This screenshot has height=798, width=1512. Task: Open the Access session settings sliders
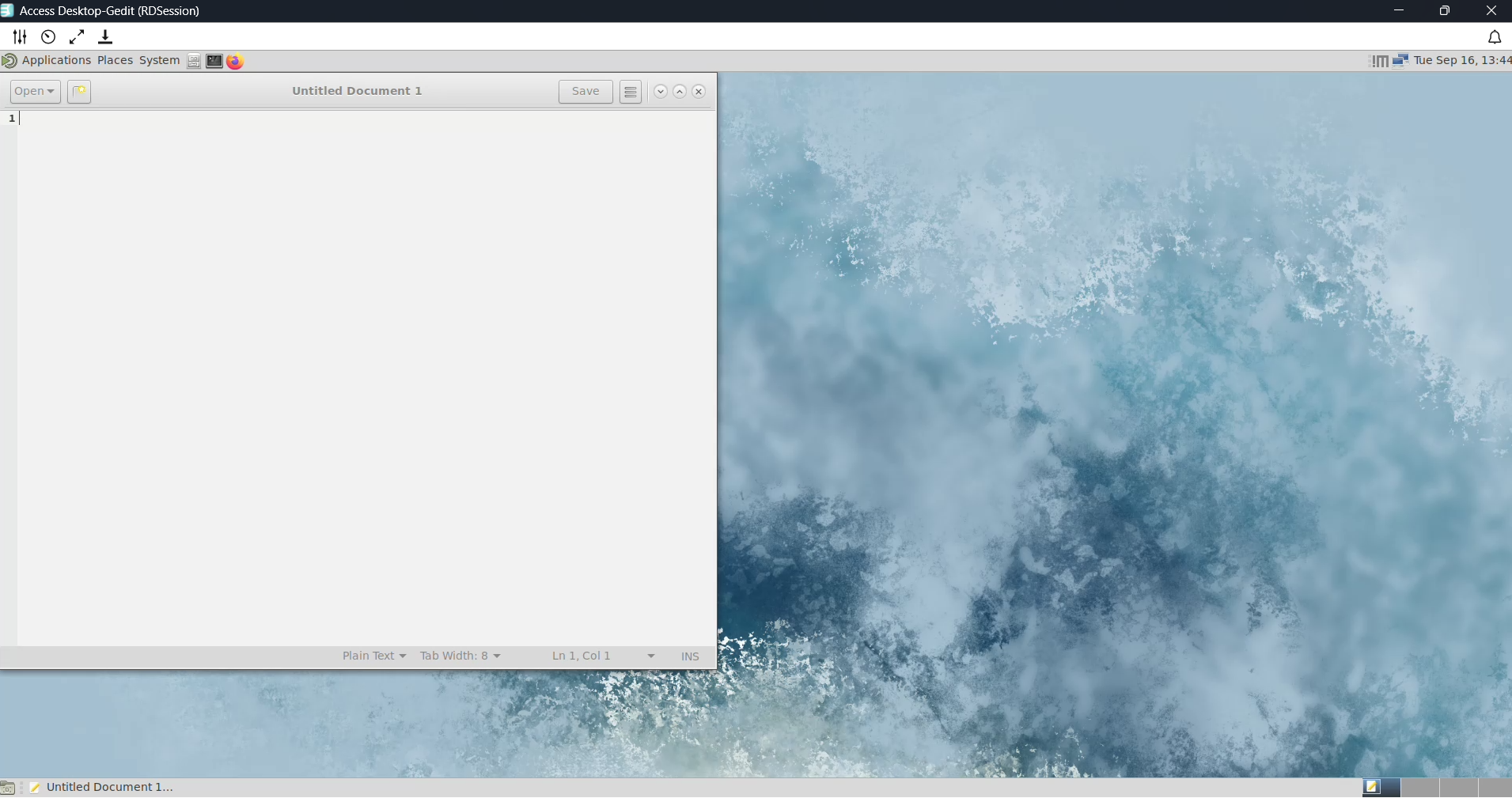(x=20, y=37)
